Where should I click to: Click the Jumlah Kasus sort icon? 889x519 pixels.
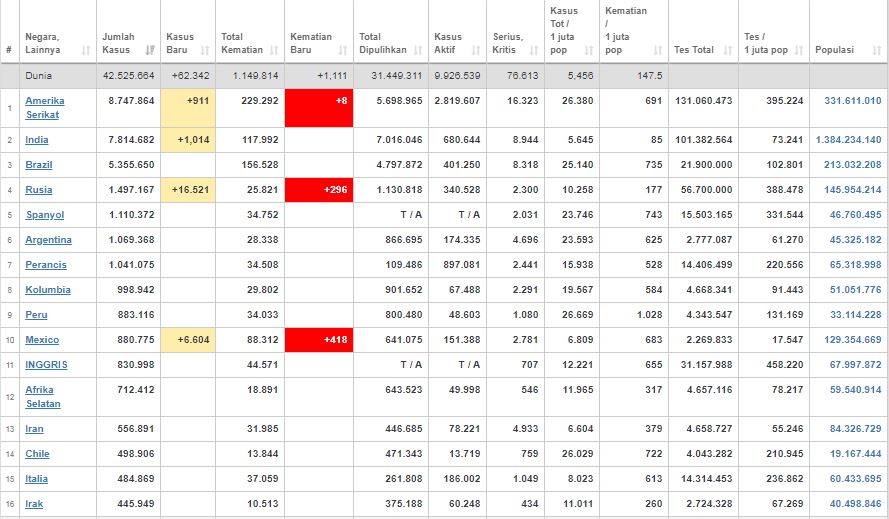click(150, 50)
